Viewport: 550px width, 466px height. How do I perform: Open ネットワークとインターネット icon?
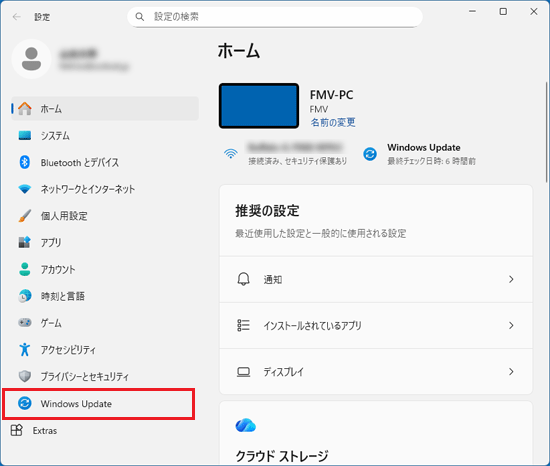pyautogui.click(x=25, y=189)
